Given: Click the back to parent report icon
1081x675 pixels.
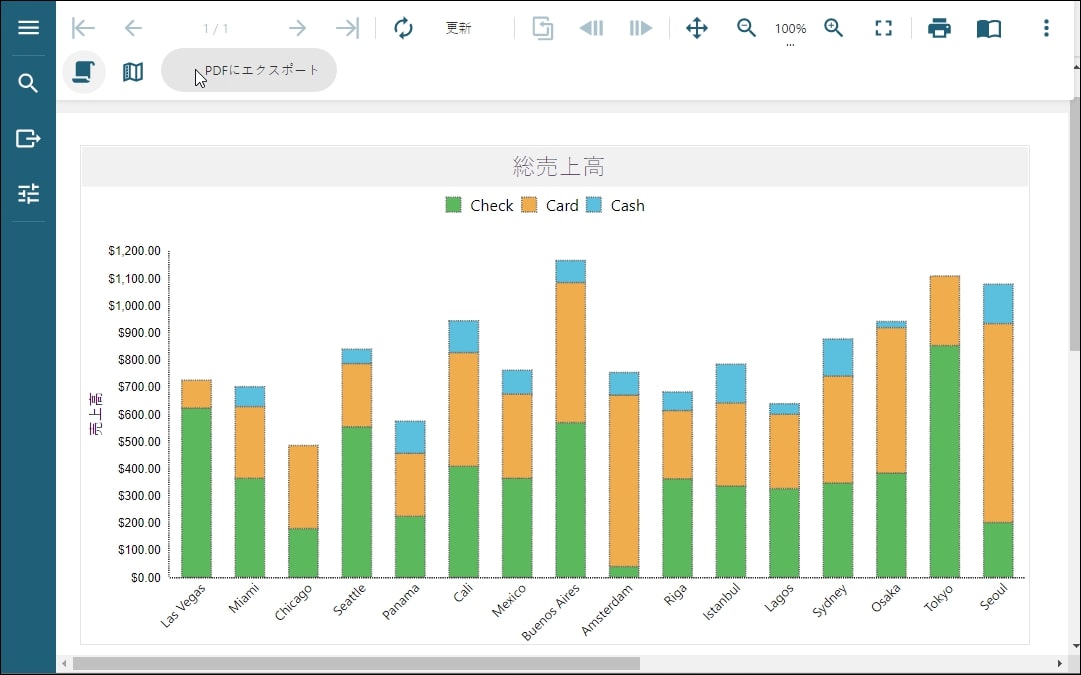Looking at the screenshot, I should [543, 28].
